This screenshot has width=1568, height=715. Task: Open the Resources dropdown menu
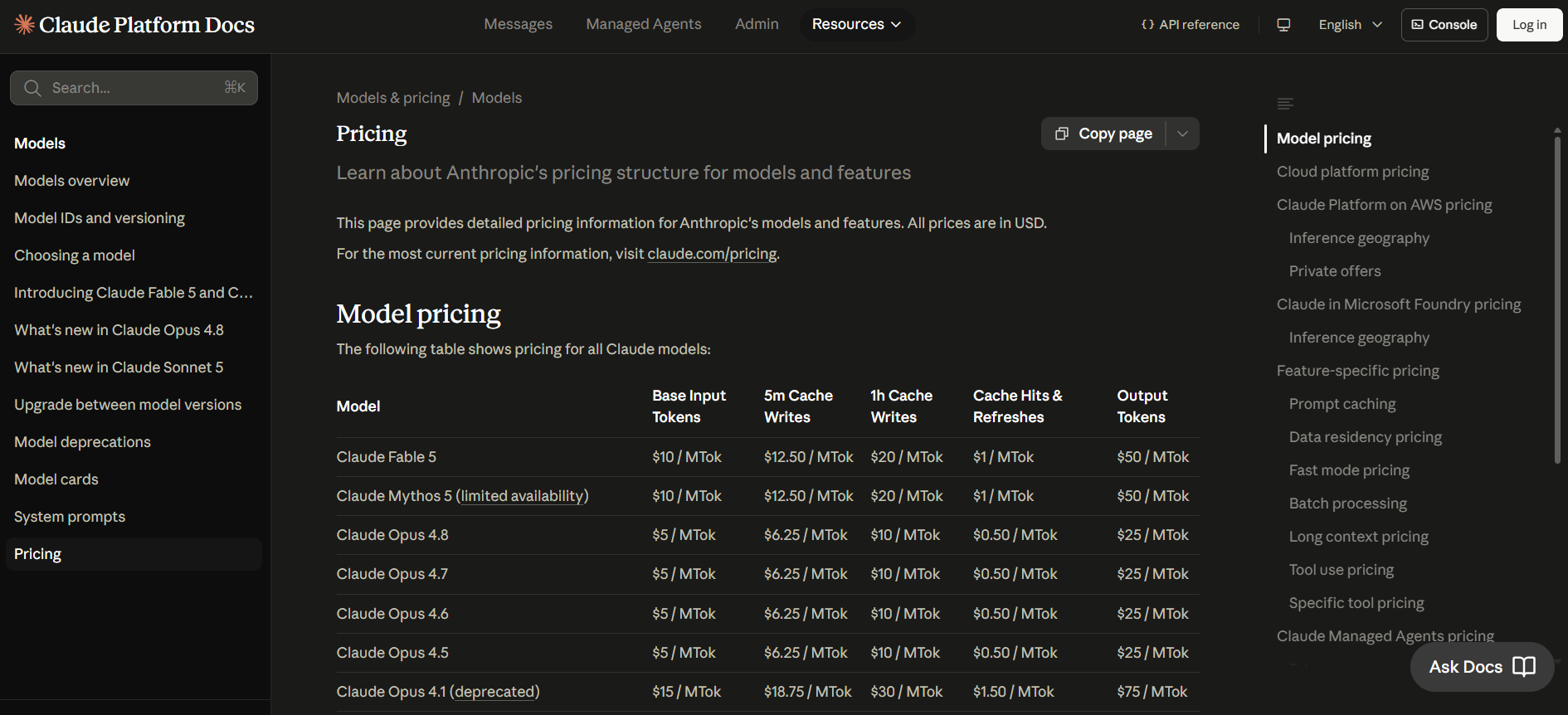[857, 24]
